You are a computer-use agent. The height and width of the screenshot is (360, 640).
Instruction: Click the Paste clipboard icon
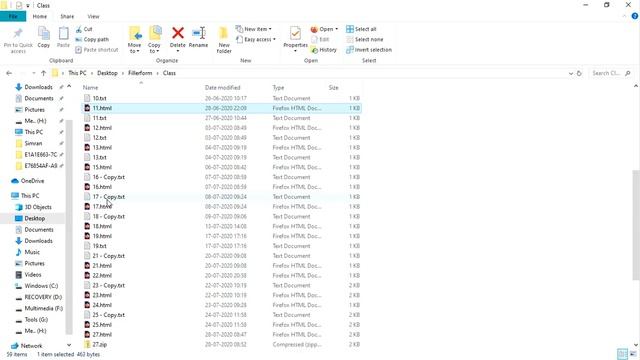point(63,33)
